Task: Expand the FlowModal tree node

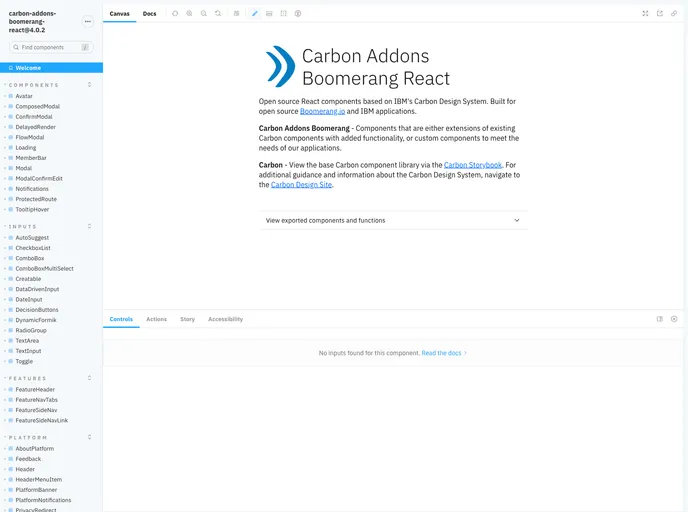Action: (x=5, y=137)
